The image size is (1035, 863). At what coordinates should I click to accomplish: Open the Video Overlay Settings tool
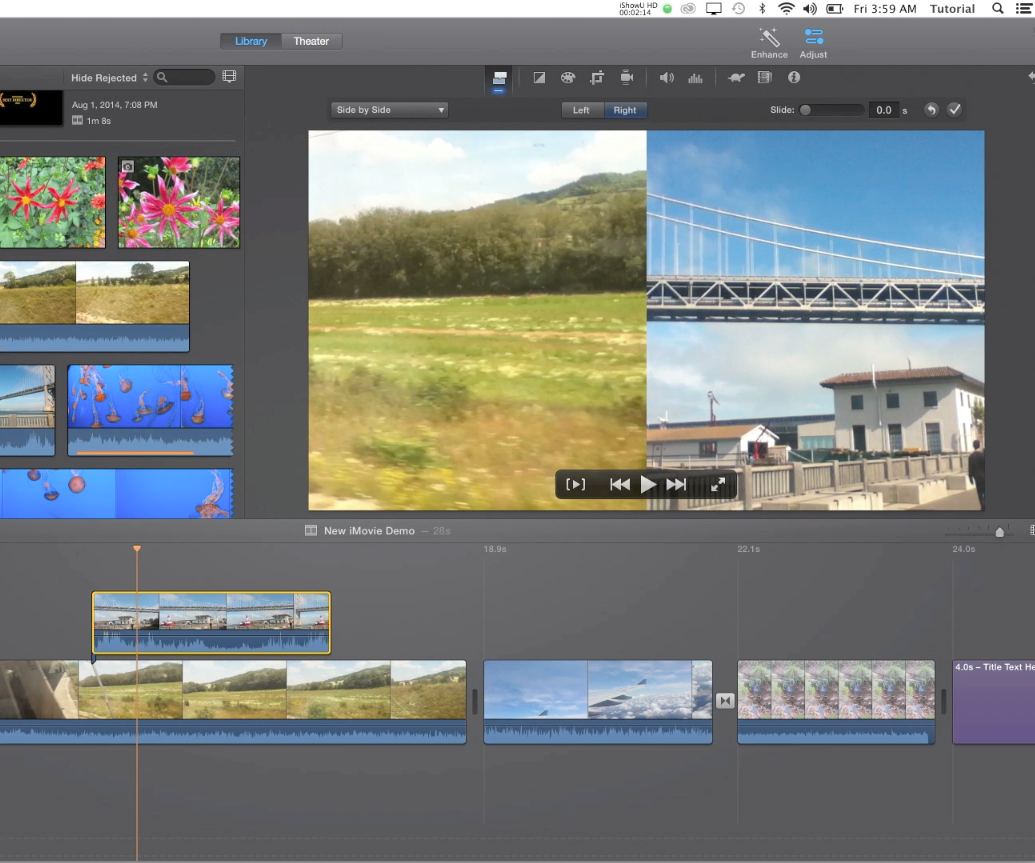[500, 78]
